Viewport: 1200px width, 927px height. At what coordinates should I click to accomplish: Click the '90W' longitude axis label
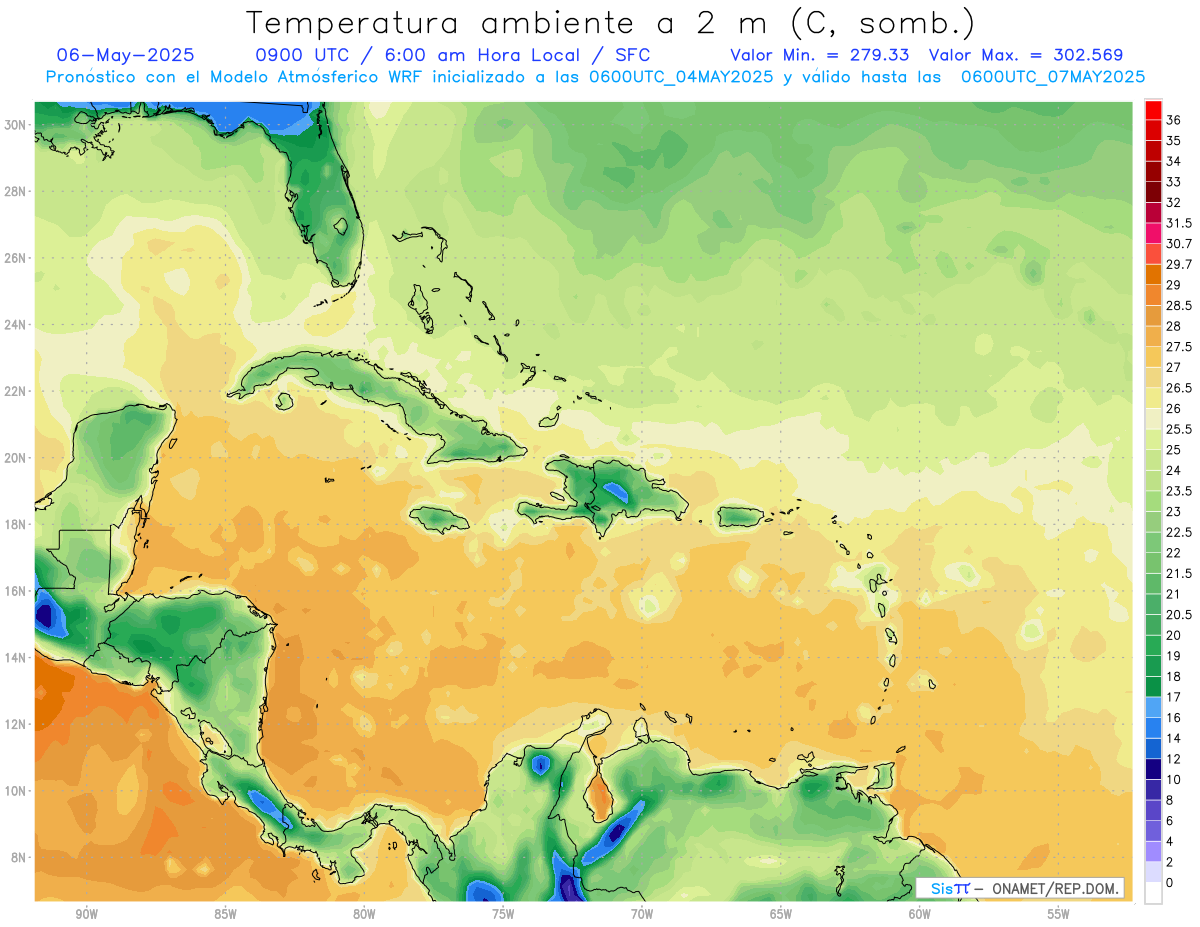[x=86, y=914]
